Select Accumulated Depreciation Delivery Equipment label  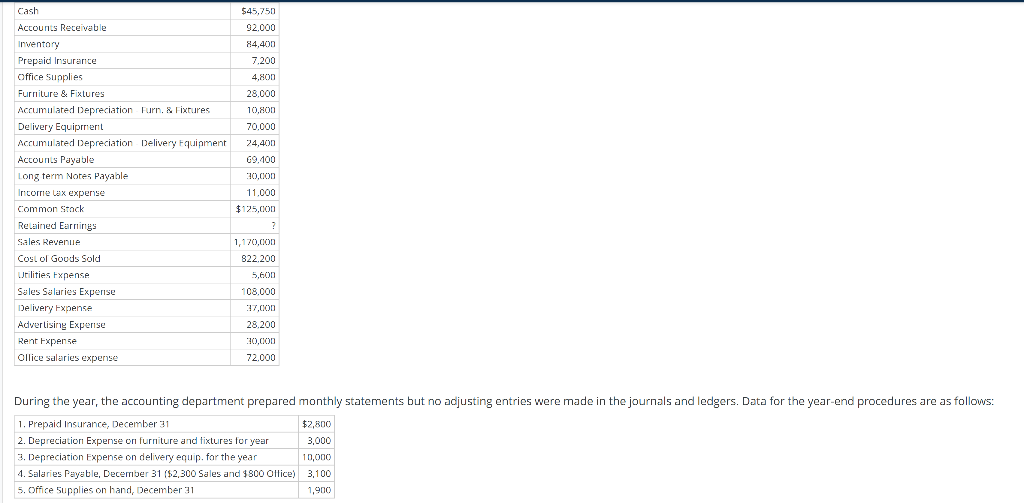point(122,143)
